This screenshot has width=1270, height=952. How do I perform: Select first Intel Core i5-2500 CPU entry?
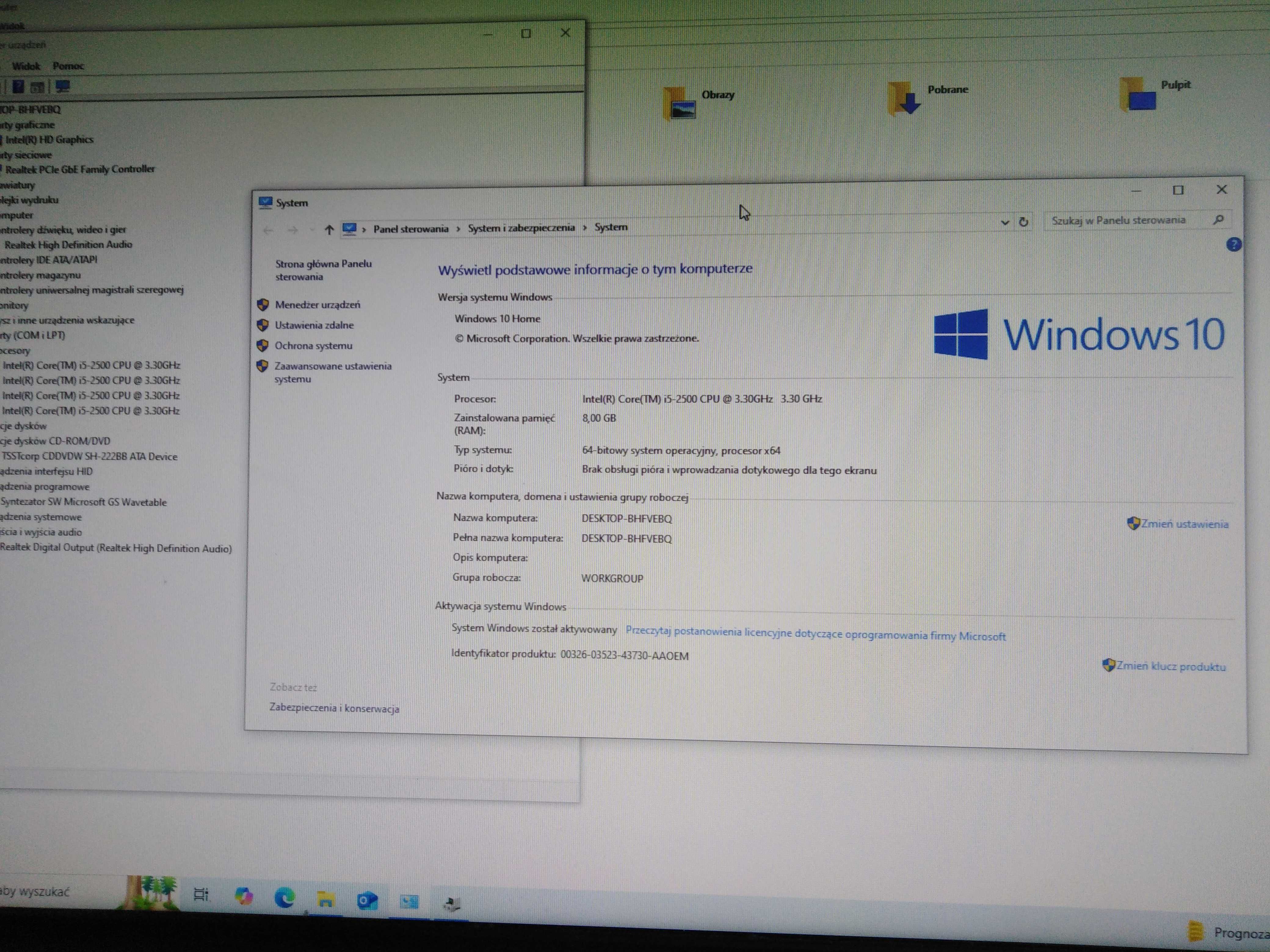[91, 365]
